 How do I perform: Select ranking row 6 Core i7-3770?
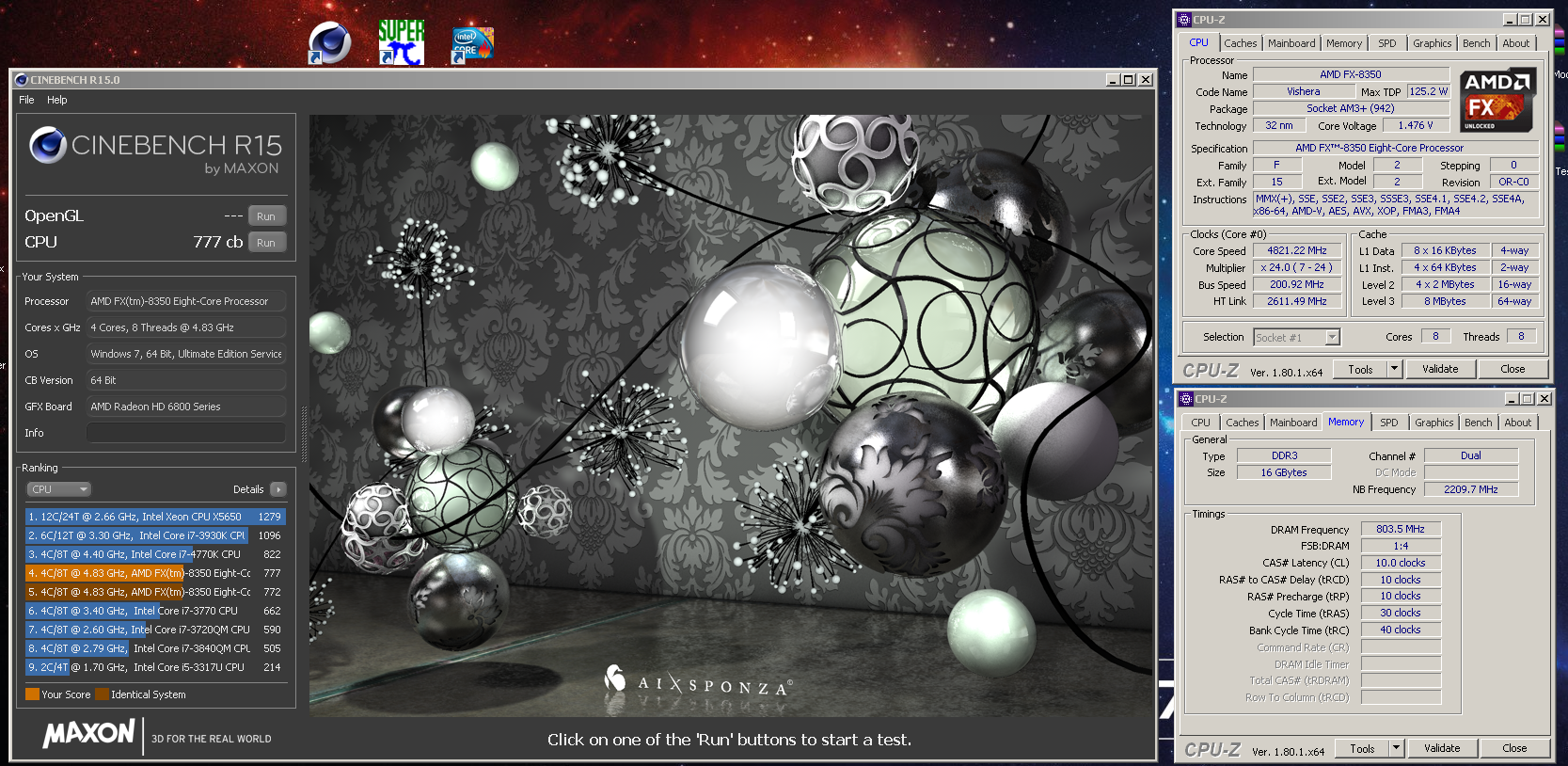coord(155,611)
